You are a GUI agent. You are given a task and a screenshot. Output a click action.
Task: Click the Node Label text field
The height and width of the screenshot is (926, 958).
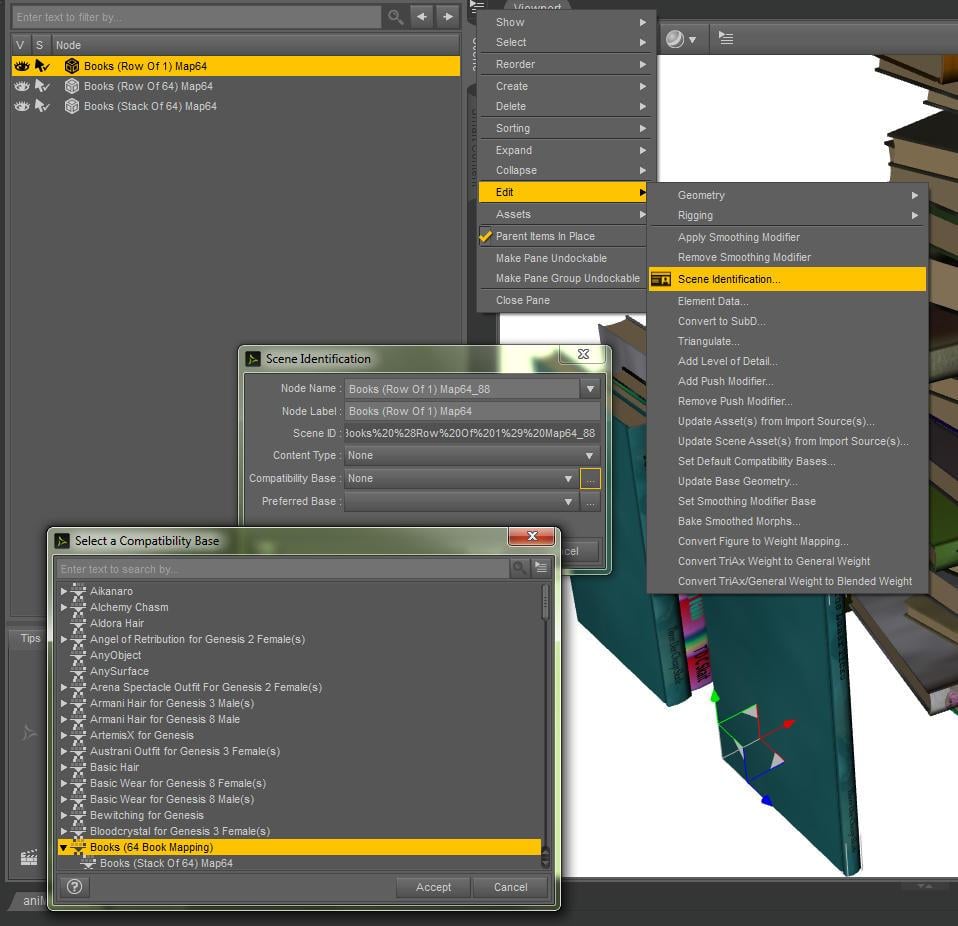click(x=472, y=411)
